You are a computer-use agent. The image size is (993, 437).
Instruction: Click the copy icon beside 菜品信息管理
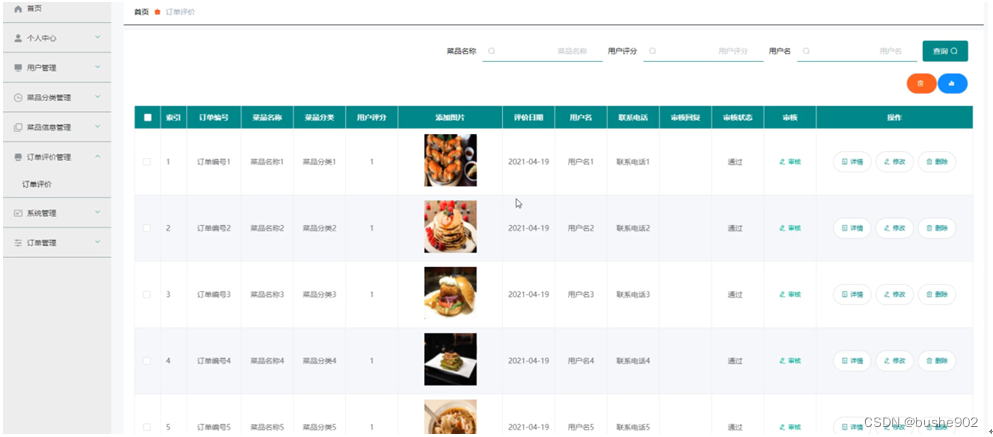(x=18, y=127)
